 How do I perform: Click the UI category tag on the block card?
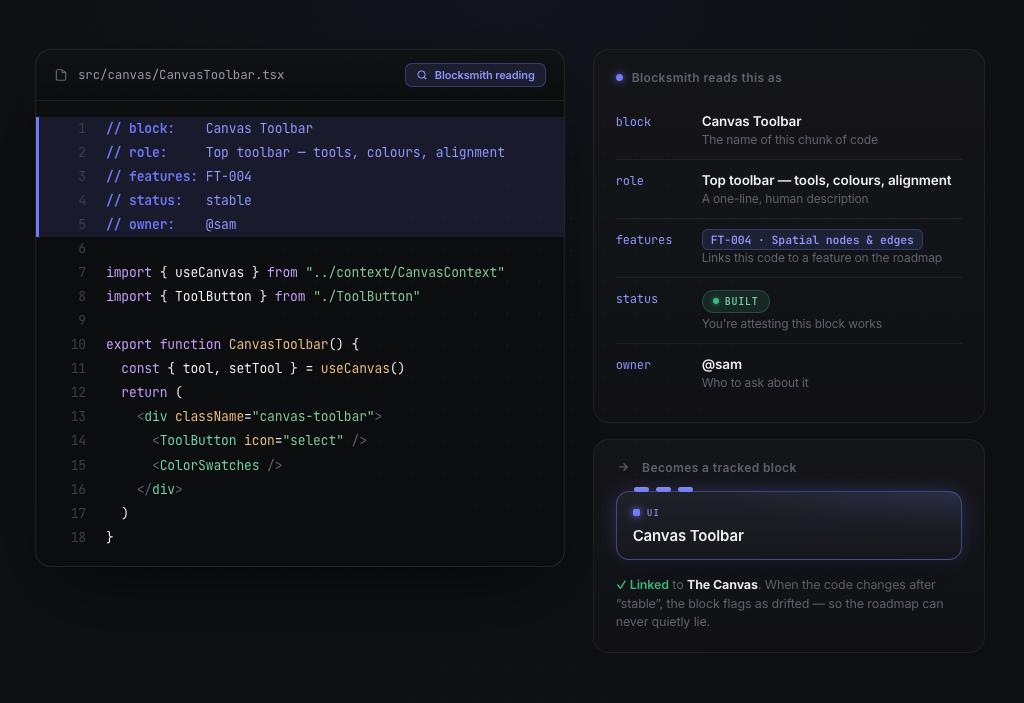[x=646, y=513]
